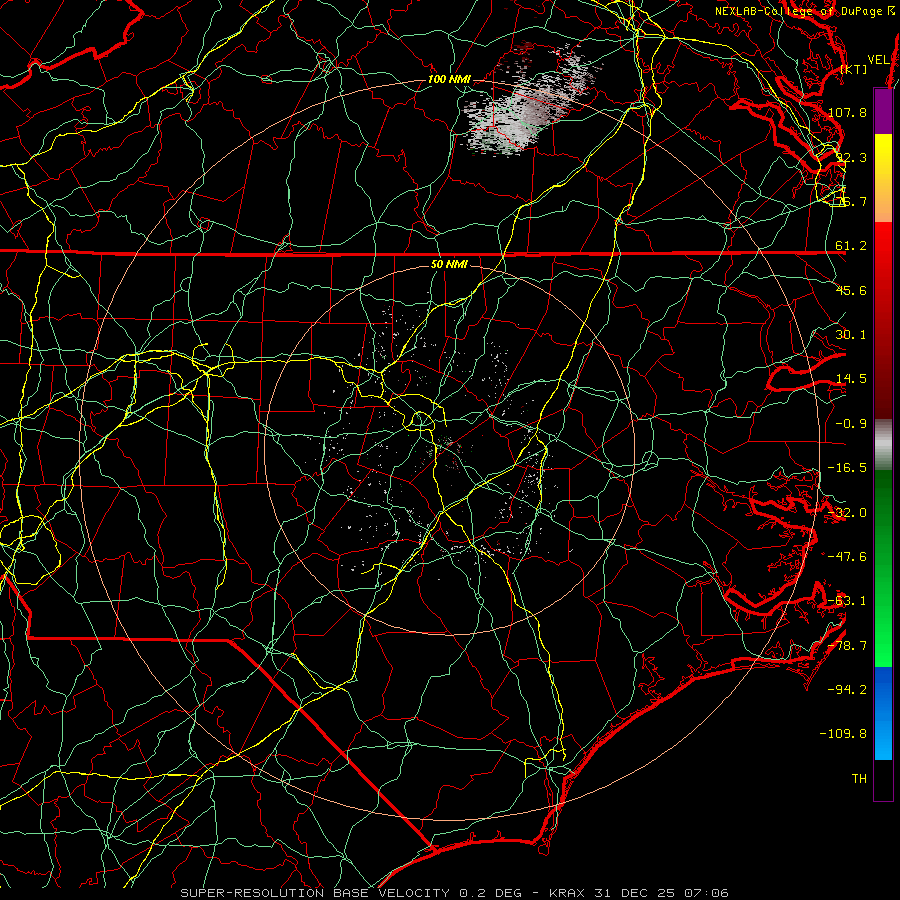
Task: Select the -78.7 legend value
Action: 847,646
